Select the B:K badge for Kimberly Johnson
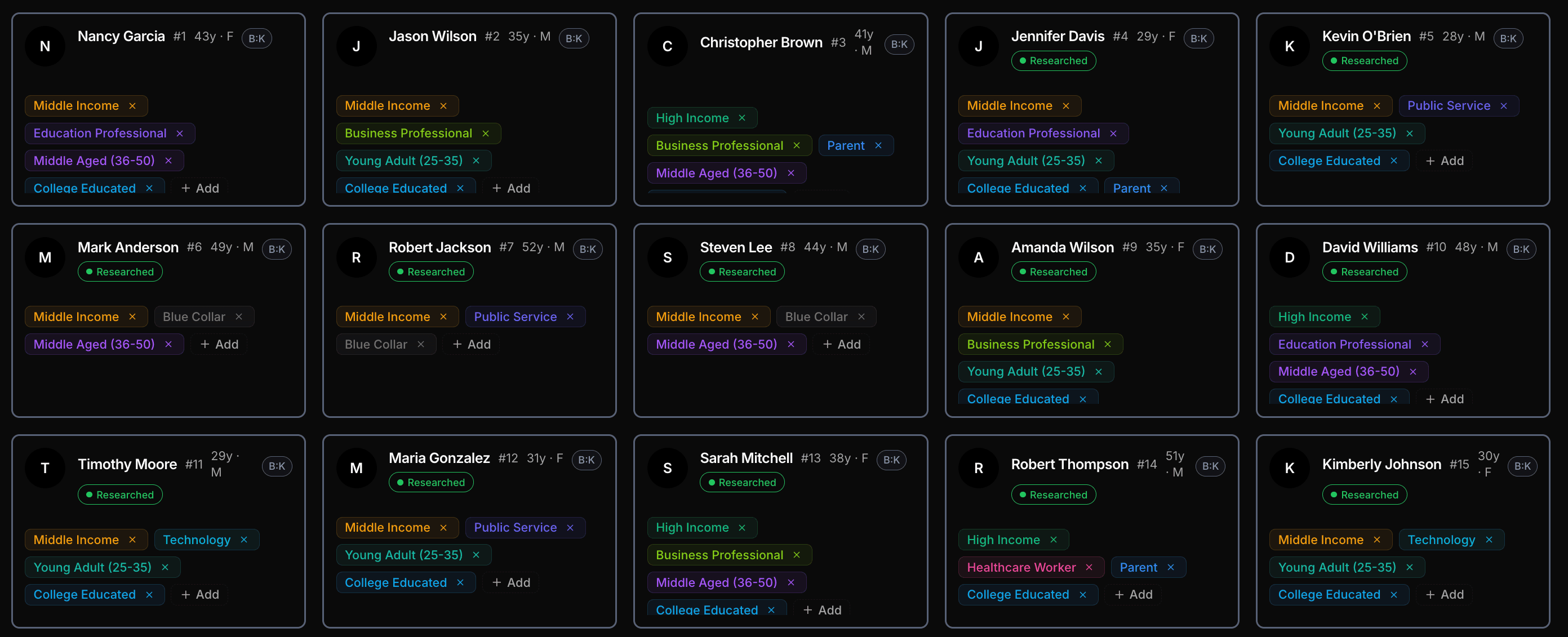The height and width of the screenshot is (637, 1568). tap(1523, 466)
